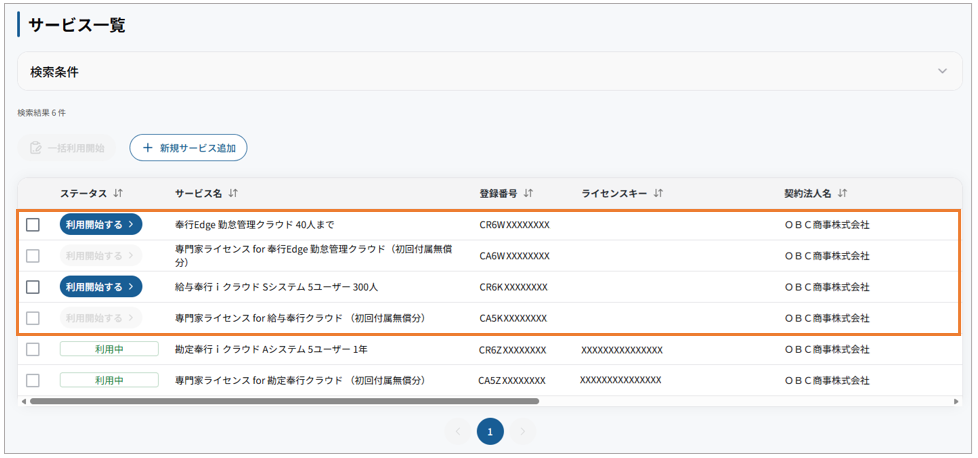Image resolution: width=978 pixels, height=458 pixels.
Task: Click service name 勘定奉行iクラウド Aシステム 5ユーザー 1年
Action: point(271,349)
